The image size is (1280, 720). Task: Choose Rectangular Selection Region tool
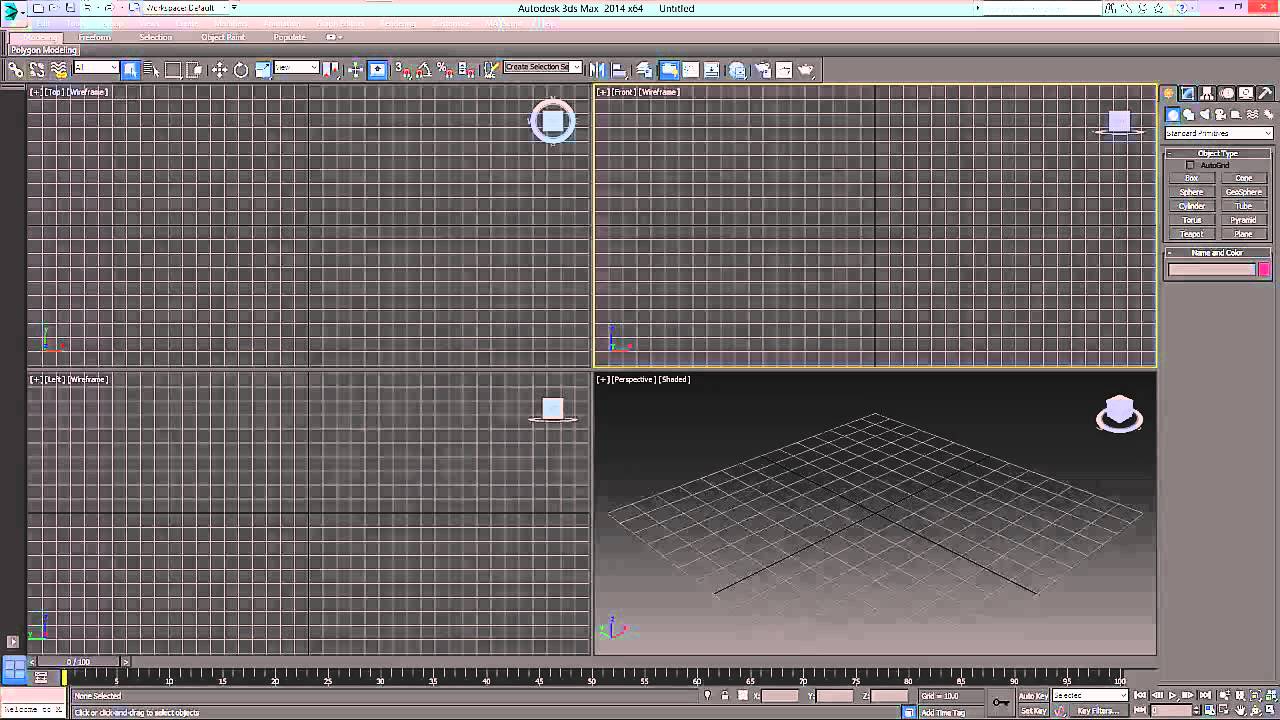point(172,70)
